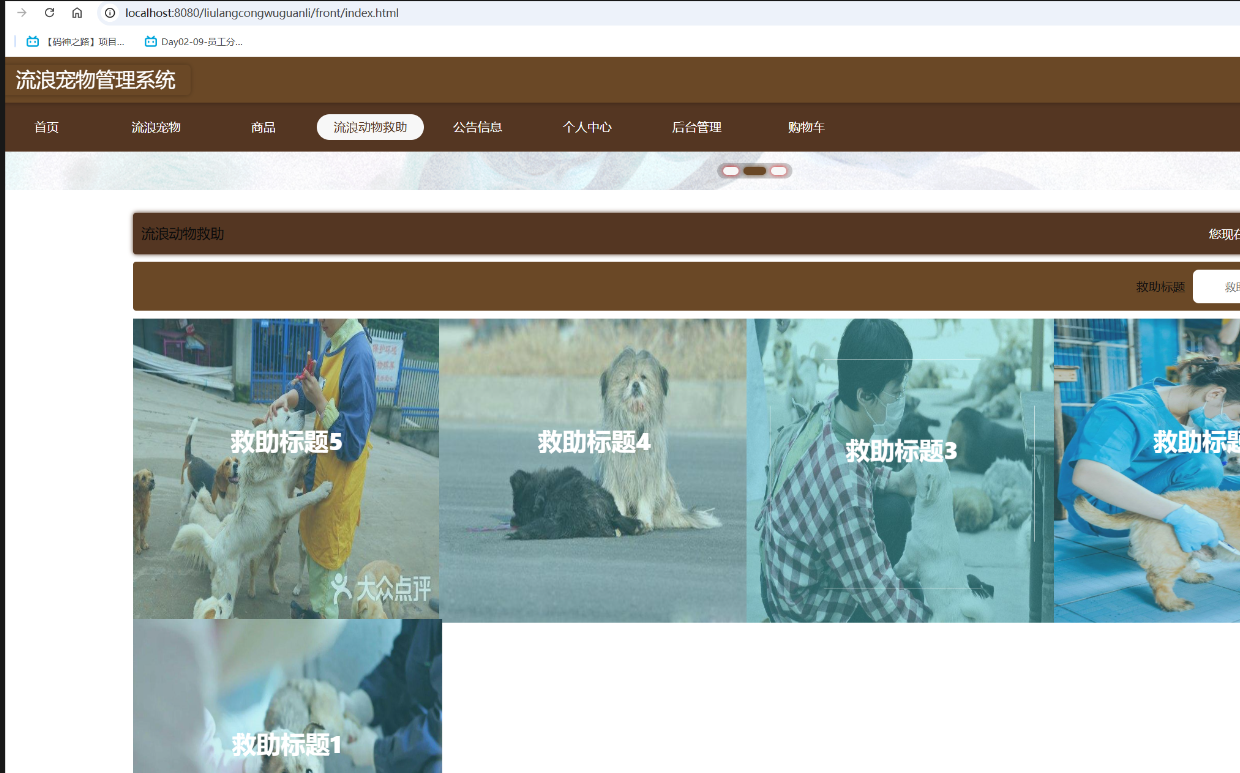The width and height of the screenshot is (1240, 773).
Task: Open the Day02-09 bookmark
Action: [x=194, y=42]
